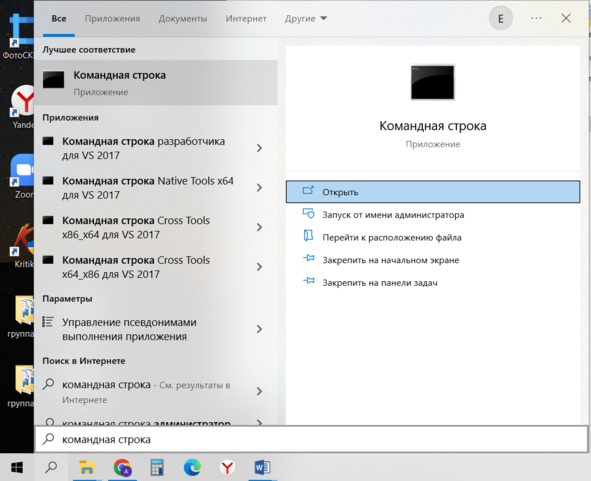This screenshot has height=481, width=591.
Task: Expand Управление псевдонимами выполнения приложения
Action: click(259, 329)
